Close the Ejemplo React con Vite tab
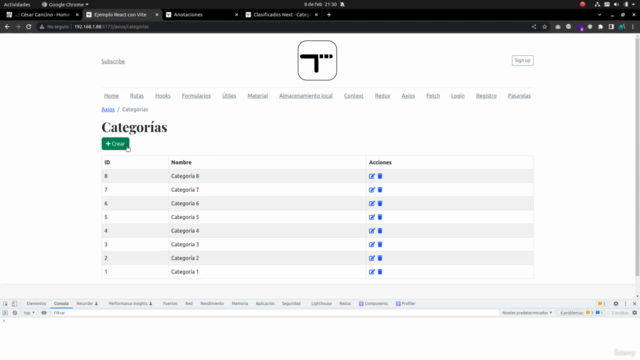 [157, 15]
